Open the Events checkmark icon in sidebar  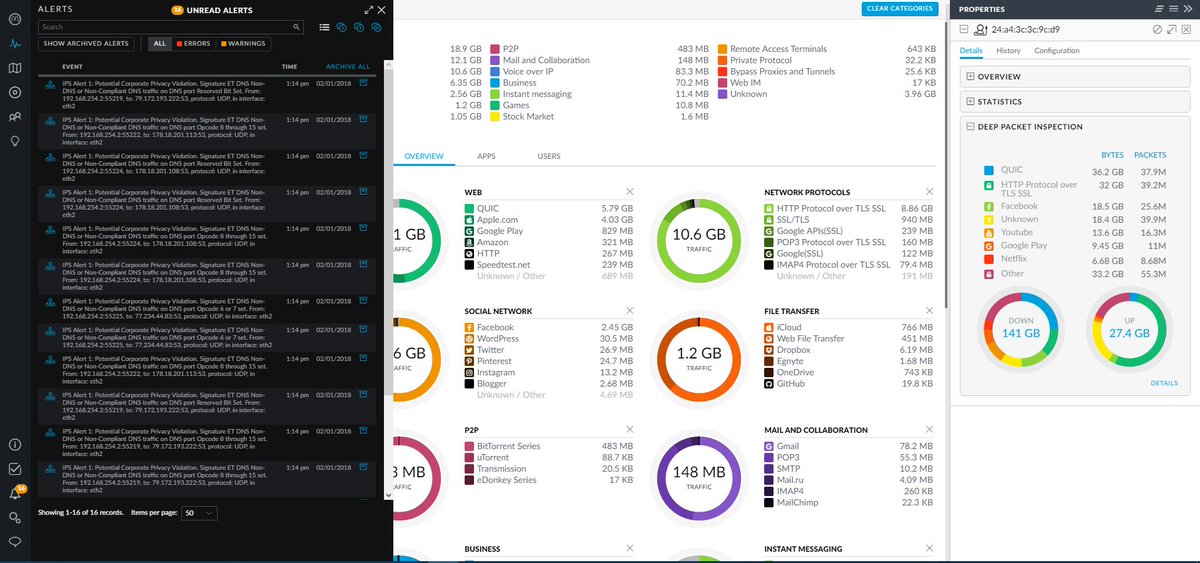tap(15, 468)
